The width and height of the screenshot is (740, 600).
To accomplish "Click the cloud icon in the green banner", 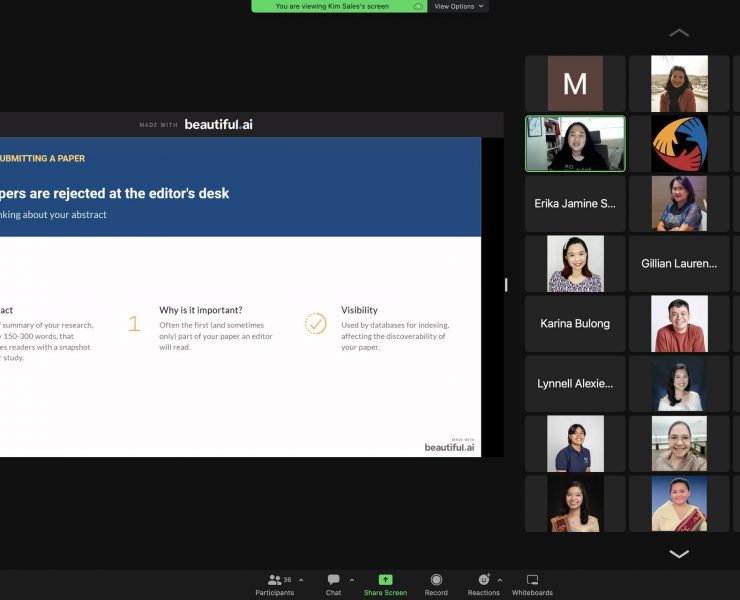I will click(x=418, y=6).
